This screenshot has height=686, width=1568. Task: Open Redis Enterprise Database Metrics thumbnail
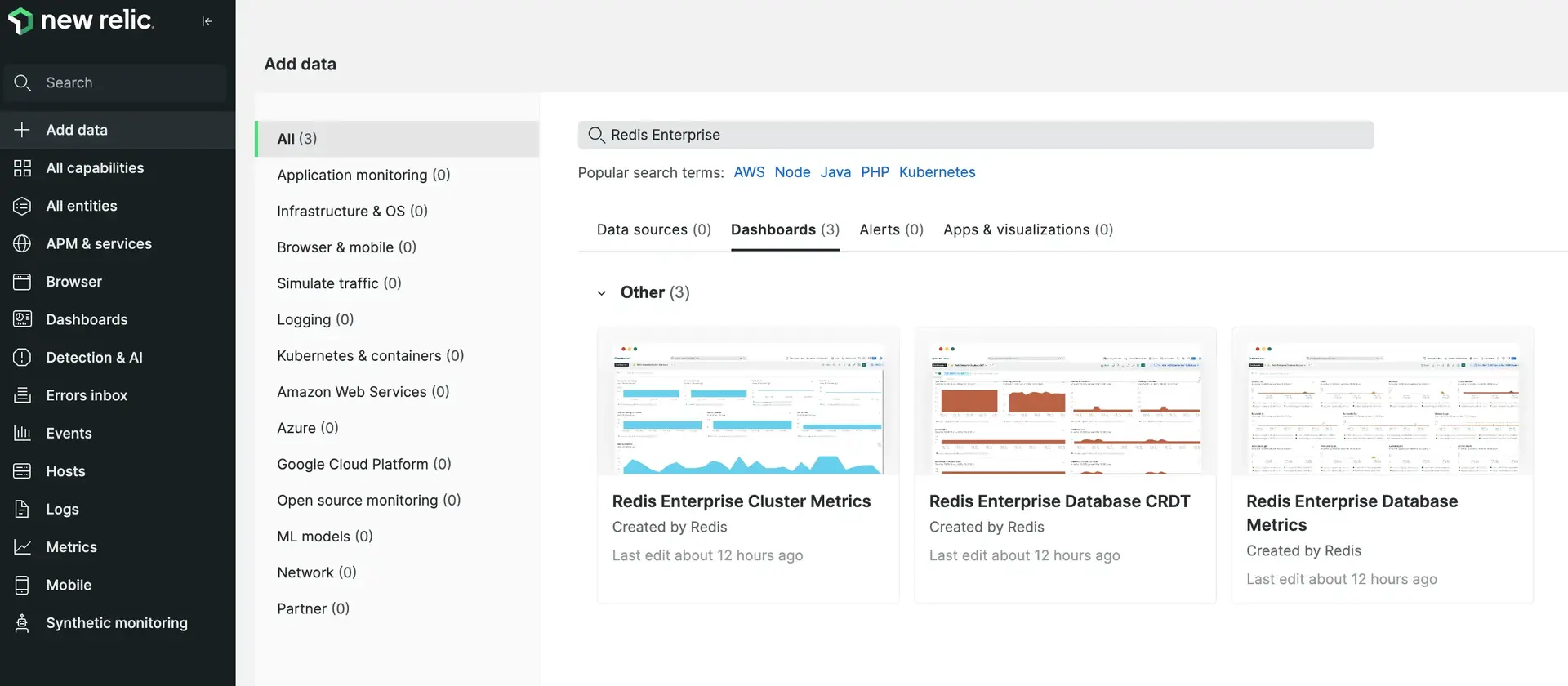(x=1382, y=401)
